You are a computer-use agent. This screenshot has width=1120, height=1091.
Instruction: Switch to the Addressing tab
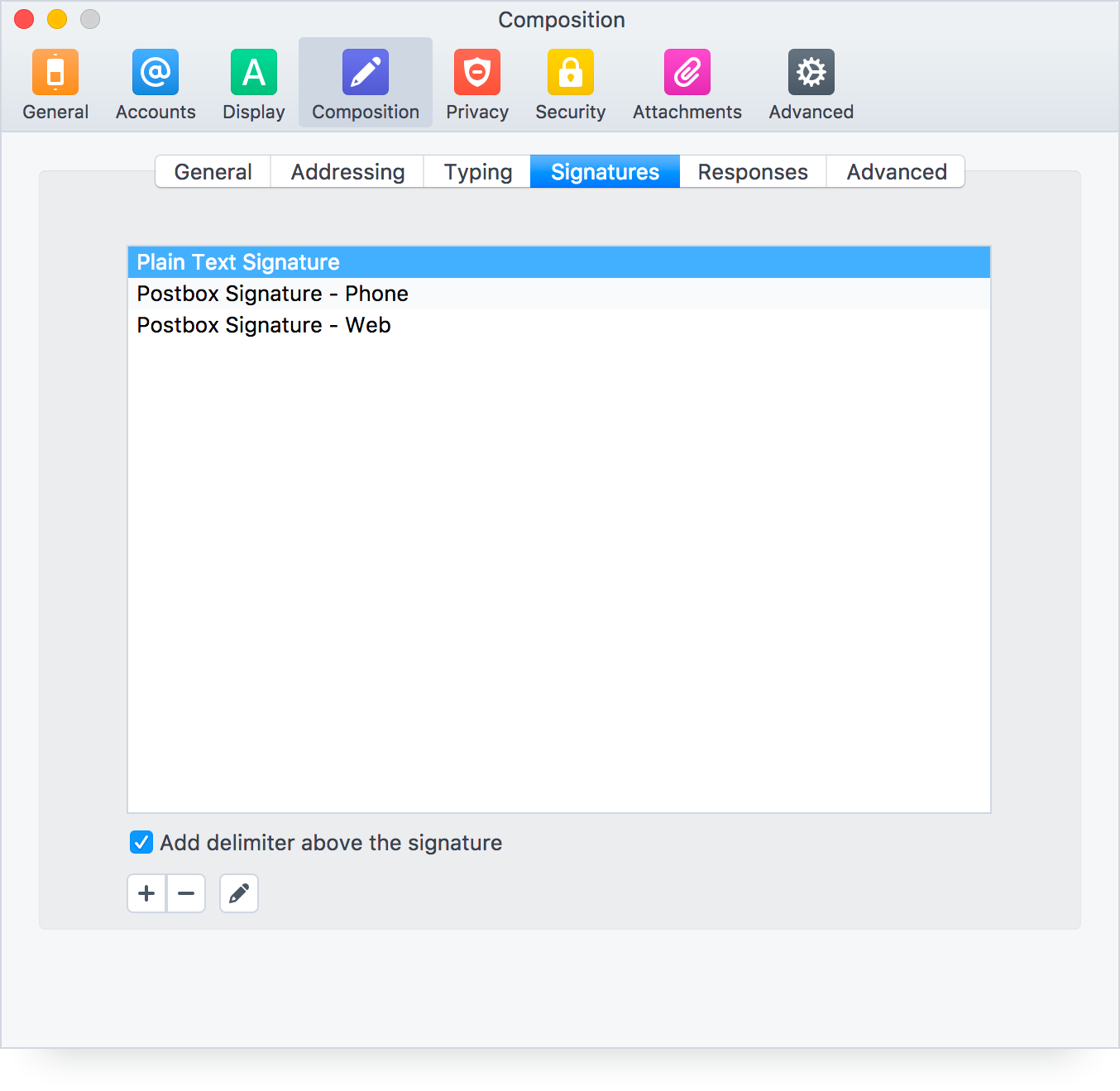[347, 172]
